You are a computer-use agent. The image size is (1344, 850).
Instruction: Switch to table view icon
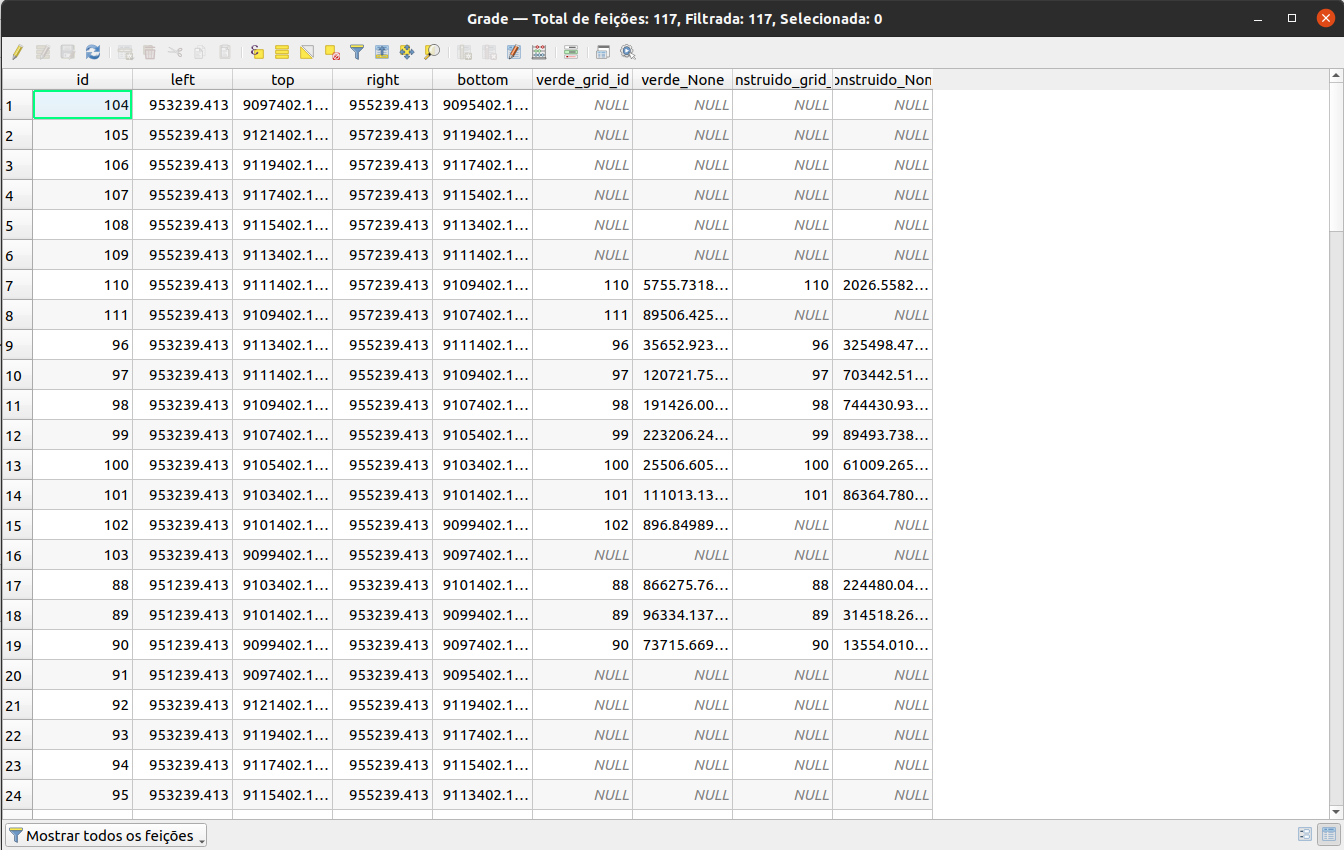pos(1329,834)
